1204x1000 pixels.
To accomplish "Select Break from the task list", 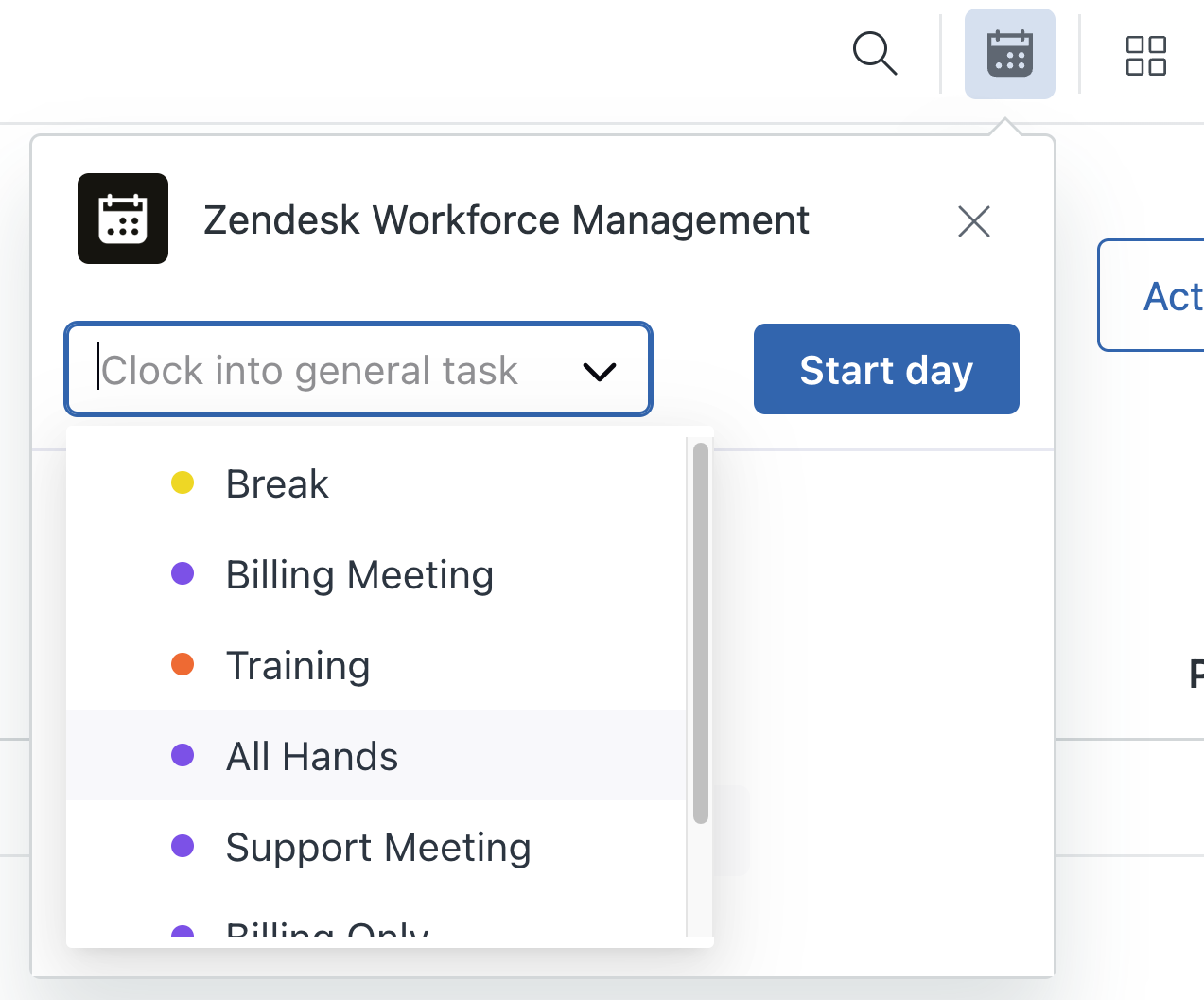I will click(278, 484).
